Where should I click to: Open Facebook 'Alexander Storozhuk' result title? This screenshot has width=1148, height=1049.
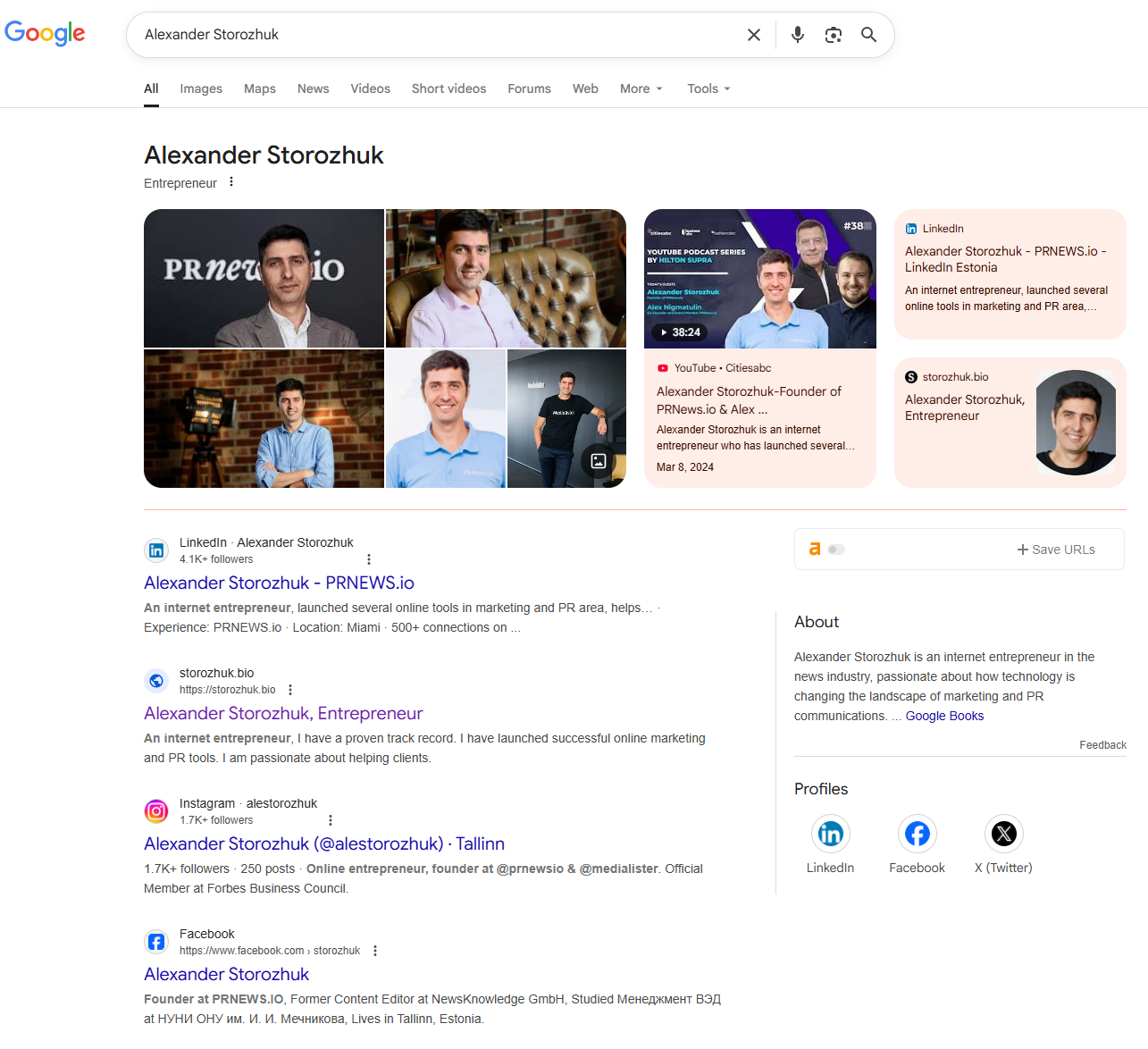coord(226,974)
